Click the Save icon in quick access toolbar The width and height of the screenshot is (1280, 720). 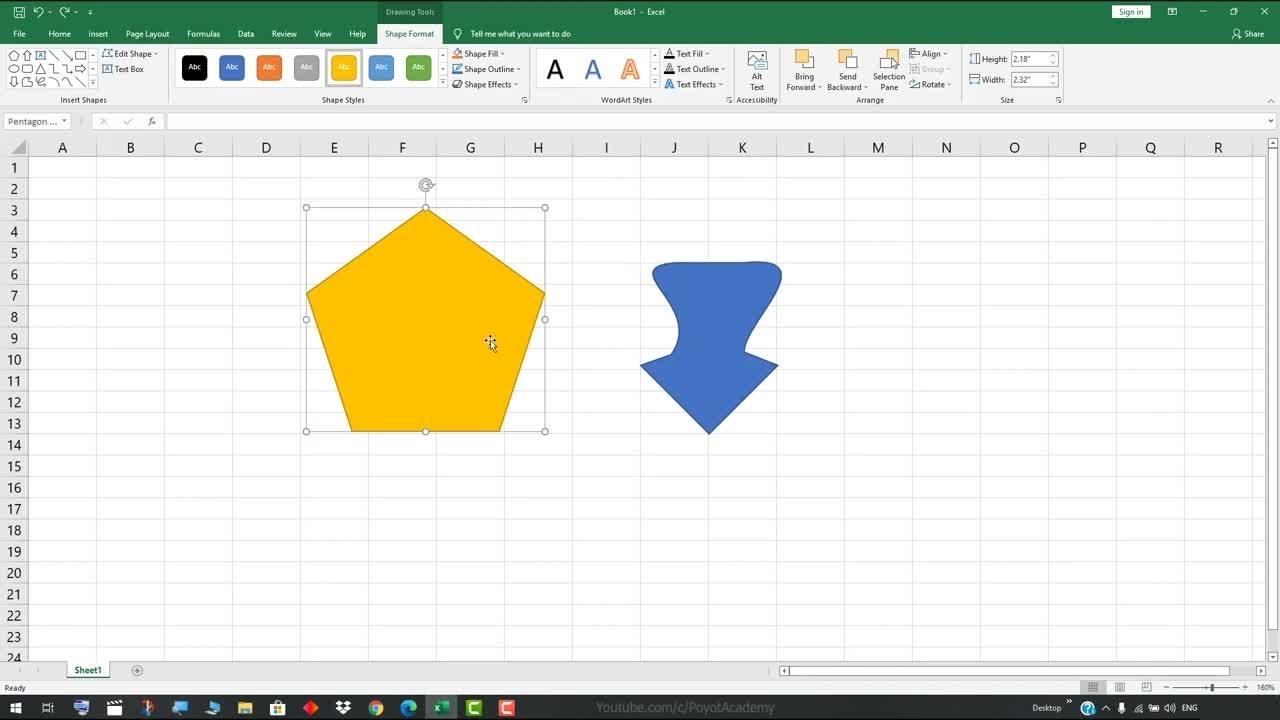tap(19, 12)
